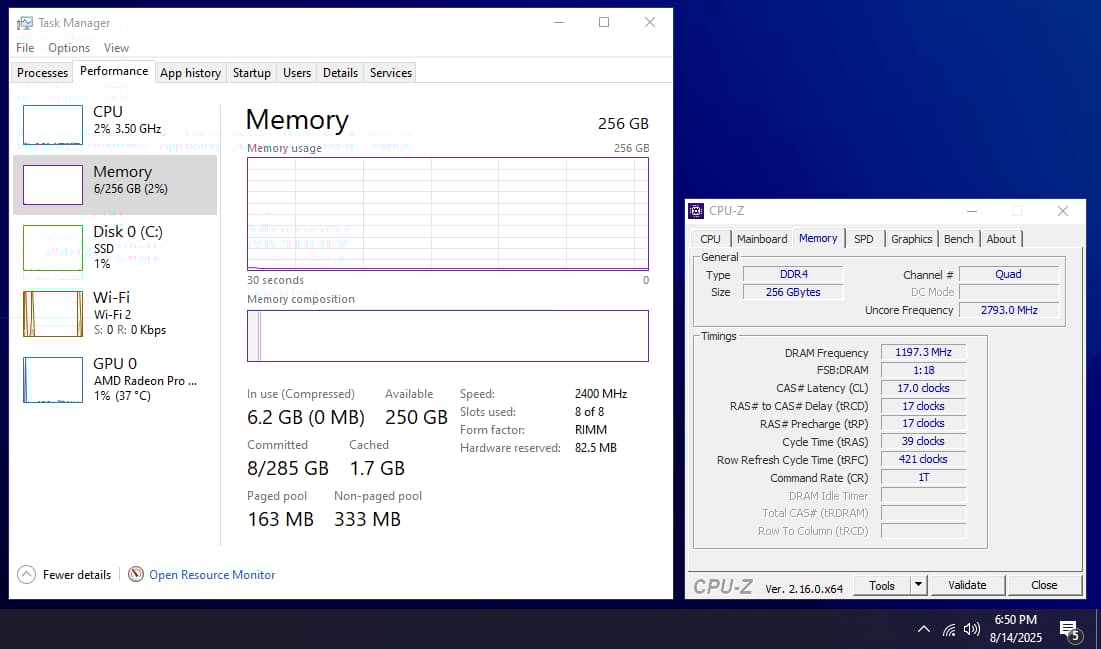Open GPU 0 performance view
The height and width of the screenshot is (649, 1101).
53,380
